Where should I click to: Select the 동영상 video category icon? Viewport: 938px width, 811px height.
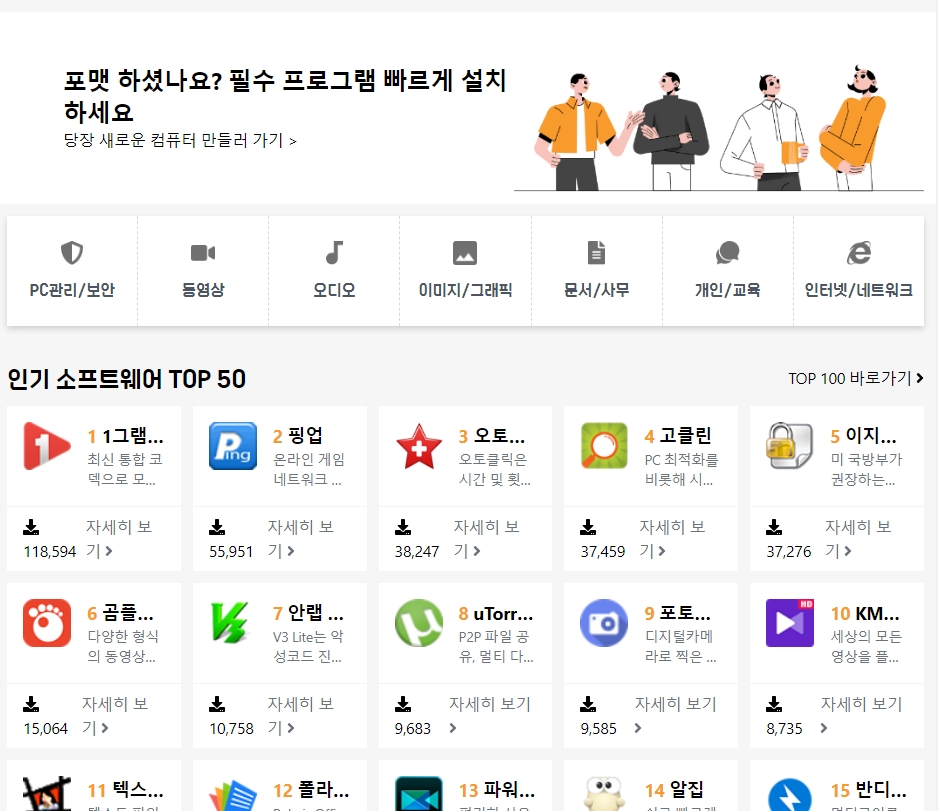(x=202, y=253)
